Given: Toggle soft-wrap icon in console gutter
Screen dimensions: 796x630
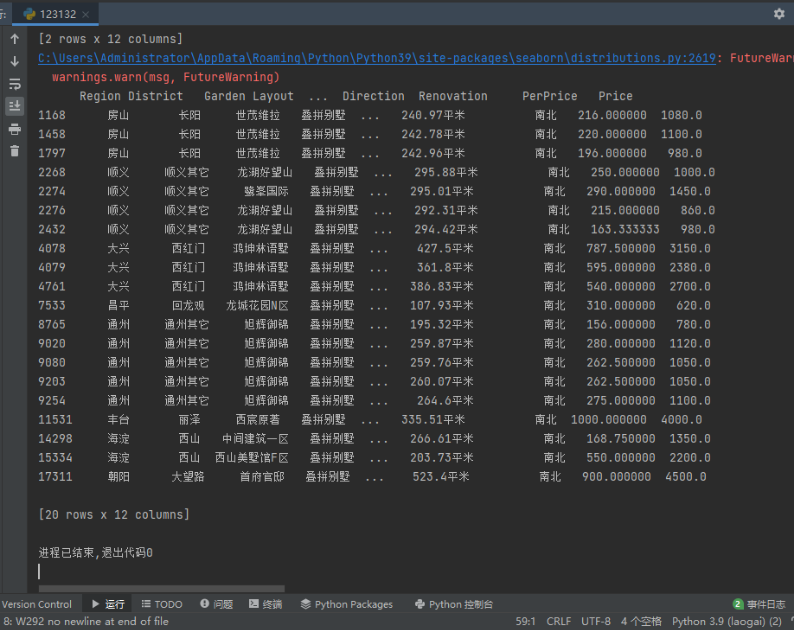Looking at the screenshot, I should [15, 84].
